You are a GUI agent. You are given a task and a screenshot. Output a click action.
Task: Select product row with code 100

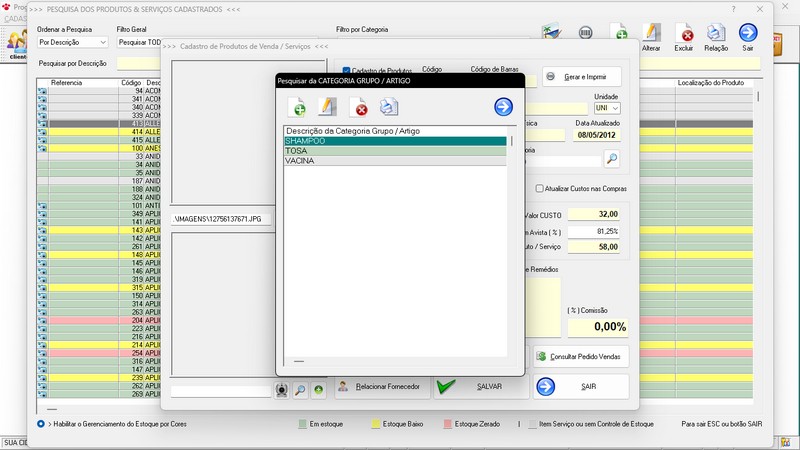(x=98, y=148)
